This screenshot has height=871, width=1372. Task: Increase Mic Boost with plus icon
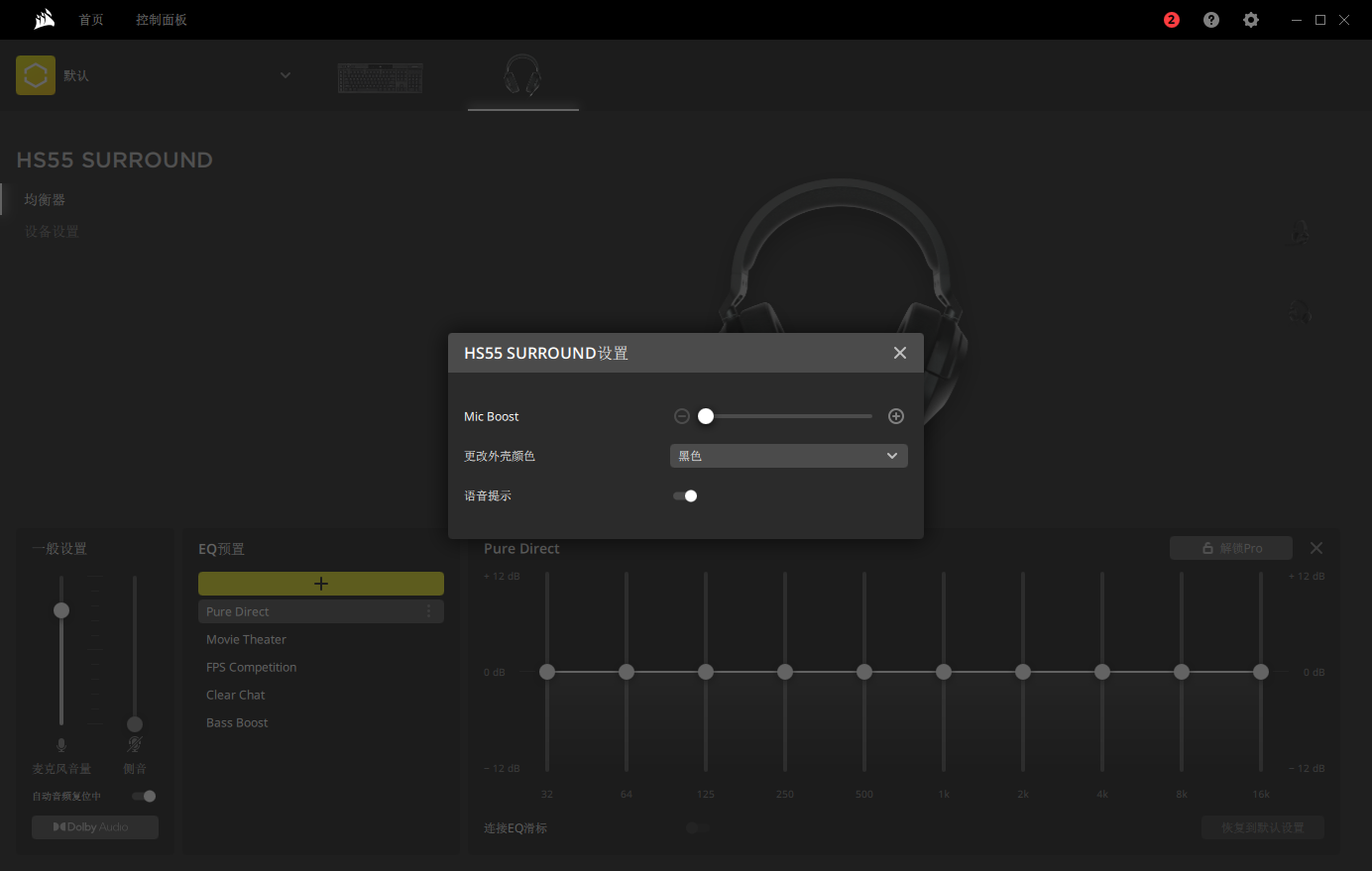tap(896, 416)
